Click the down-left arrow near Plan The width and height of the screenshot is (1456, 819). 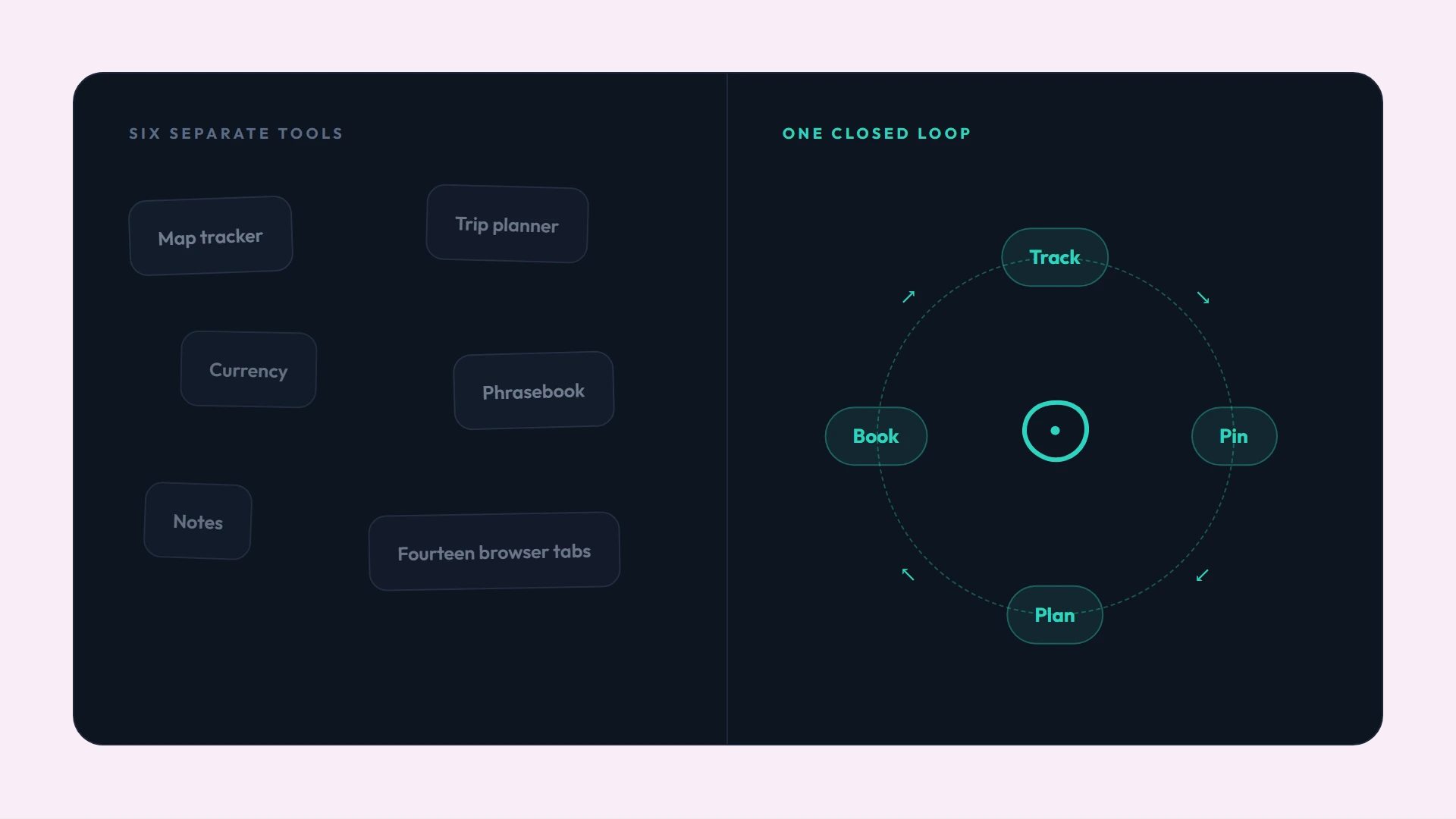coord(1202,576)
